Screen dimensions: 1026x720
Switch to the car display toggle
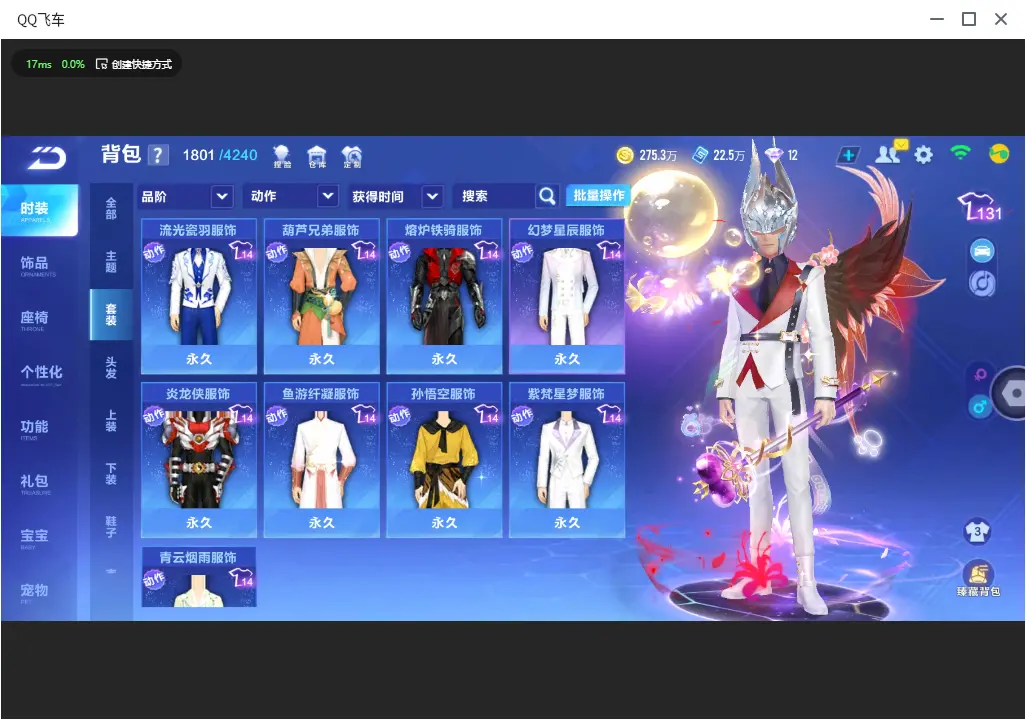982,251
